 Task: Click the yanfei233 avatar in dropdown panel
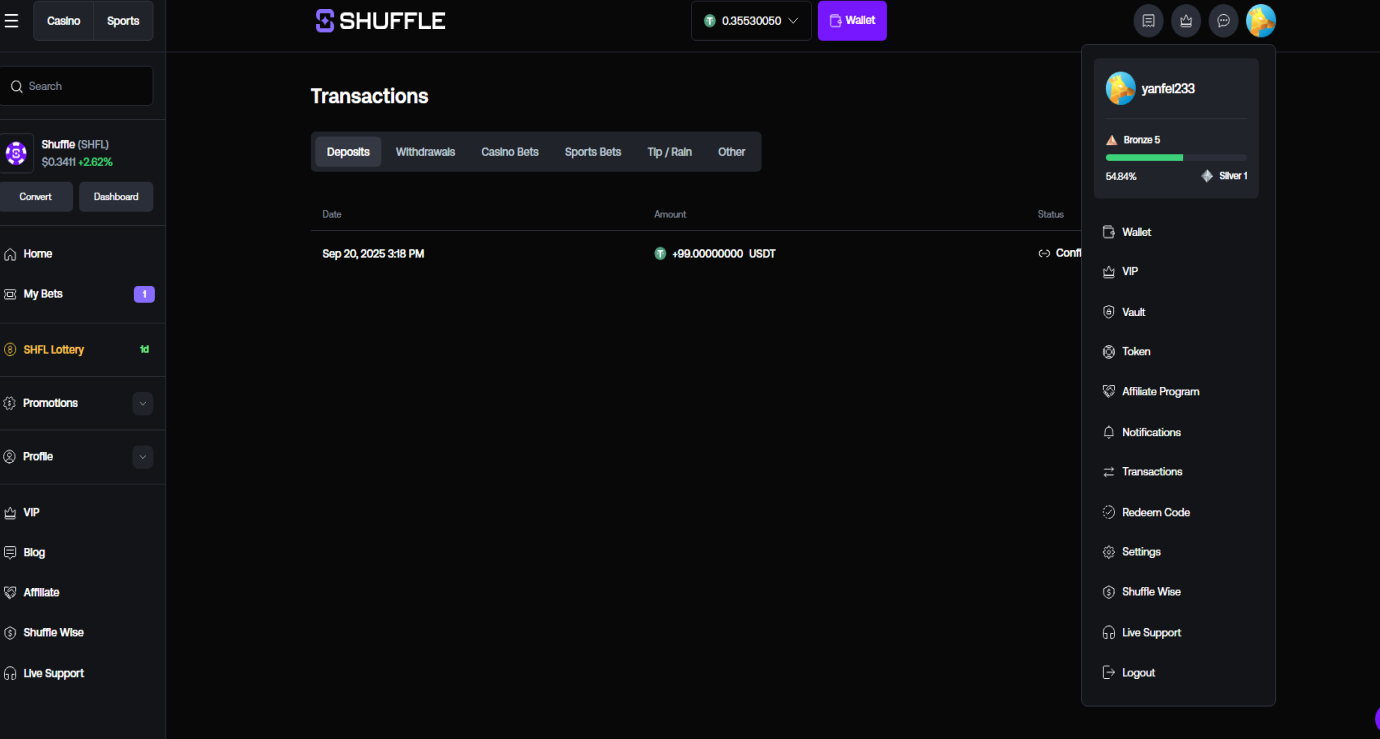1120,88
